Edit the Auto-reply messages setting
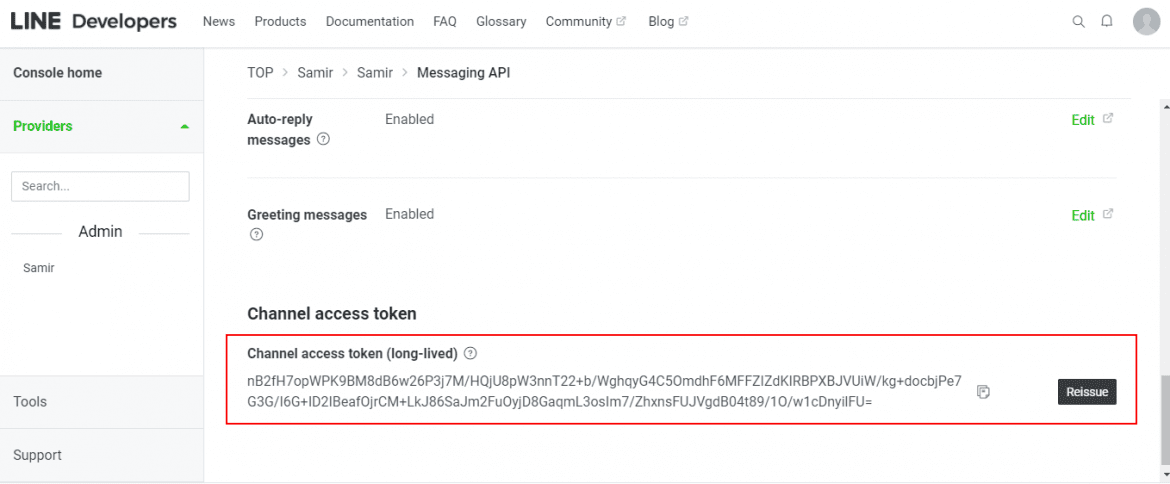Viewport: 1170px width, 484px height. tap(1083, 120)
